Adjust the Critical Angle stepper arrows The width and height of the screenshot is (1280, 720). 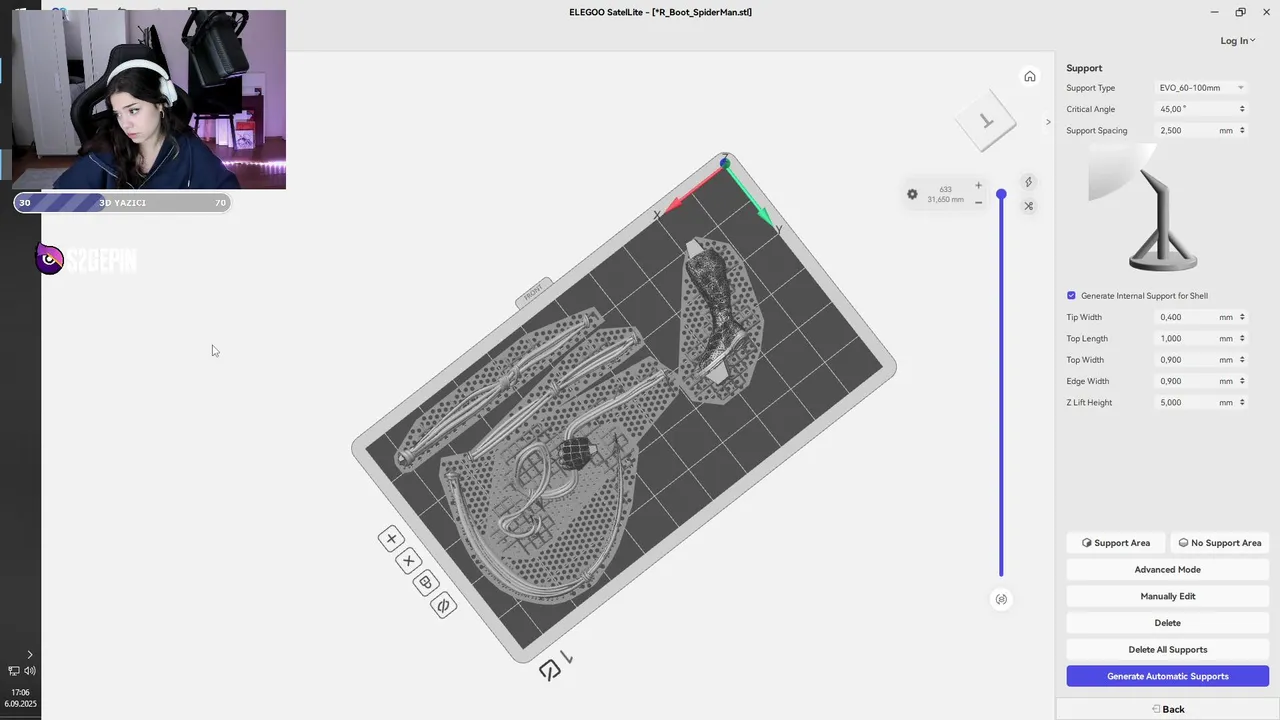point(1242,109)
